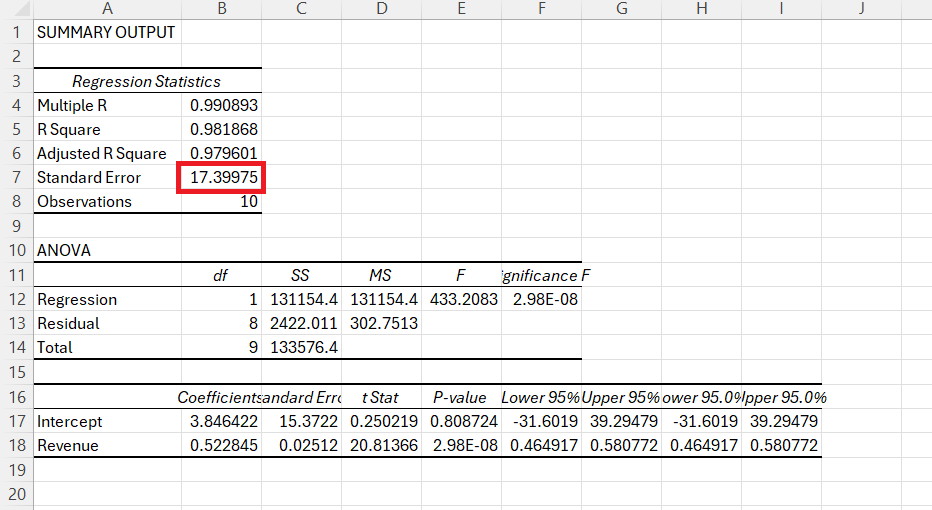Select R Square value 0.981868
The width and height of the screenshot is (932, 510).
pyautogui.click(x=221, y=129)
